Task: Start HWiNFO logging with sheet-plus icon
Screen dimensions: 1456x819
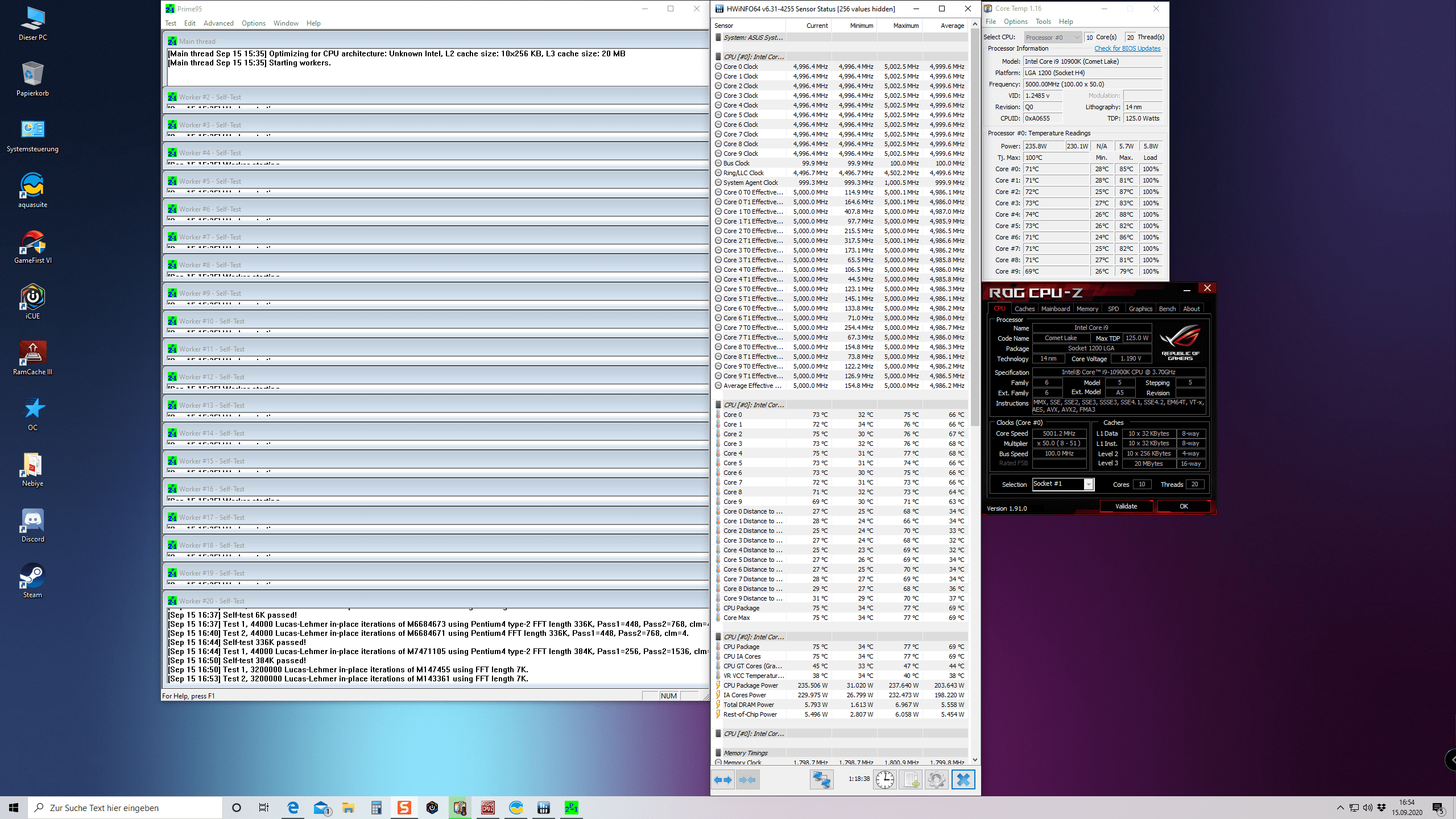Action: (911, 780)
